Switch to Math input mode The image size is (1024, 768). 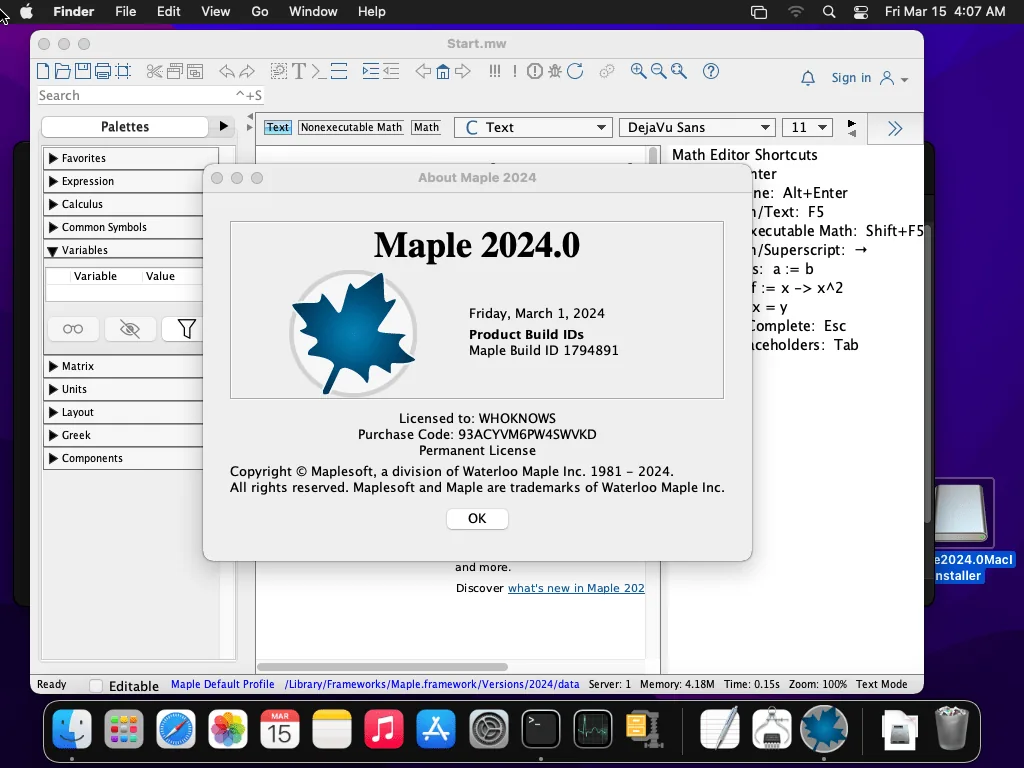(426, 127)
